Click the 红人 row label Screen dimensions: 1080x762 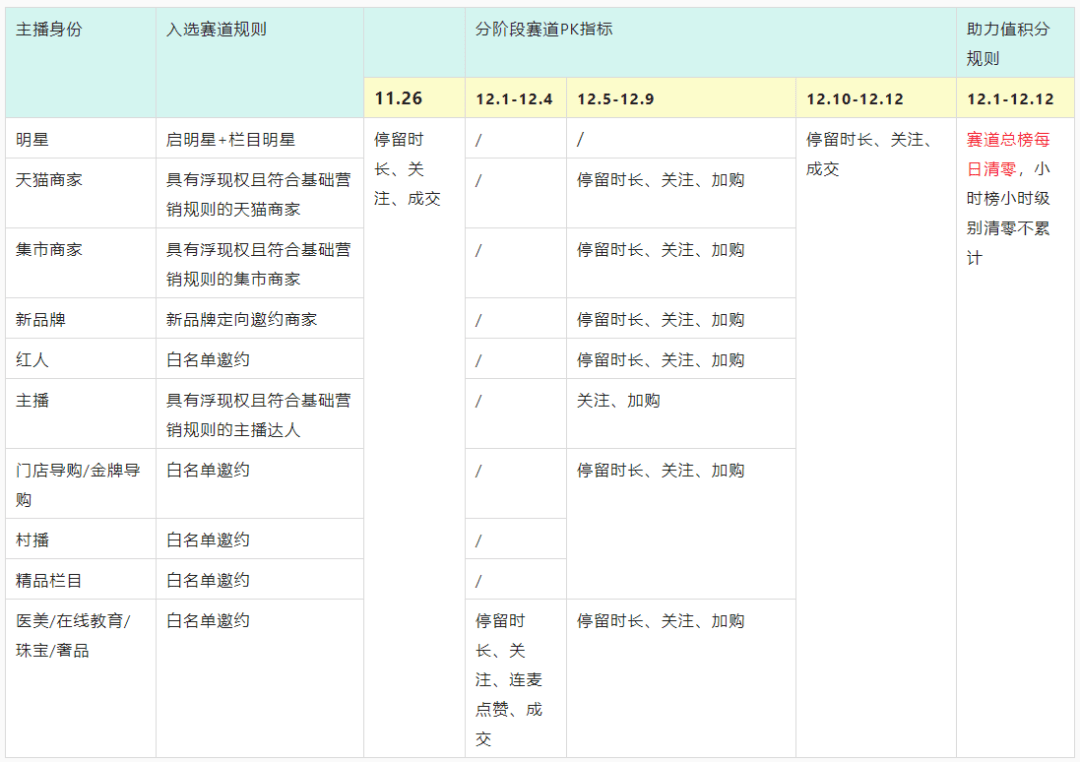tap(32, 360)
